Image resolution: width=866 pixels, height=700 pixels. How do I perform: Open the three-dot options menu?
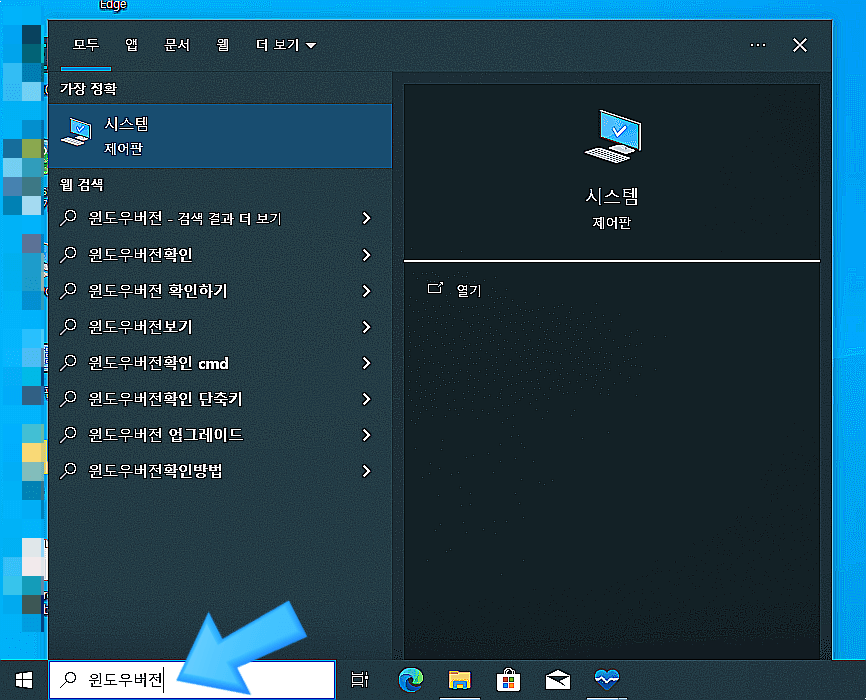[757, 44]
